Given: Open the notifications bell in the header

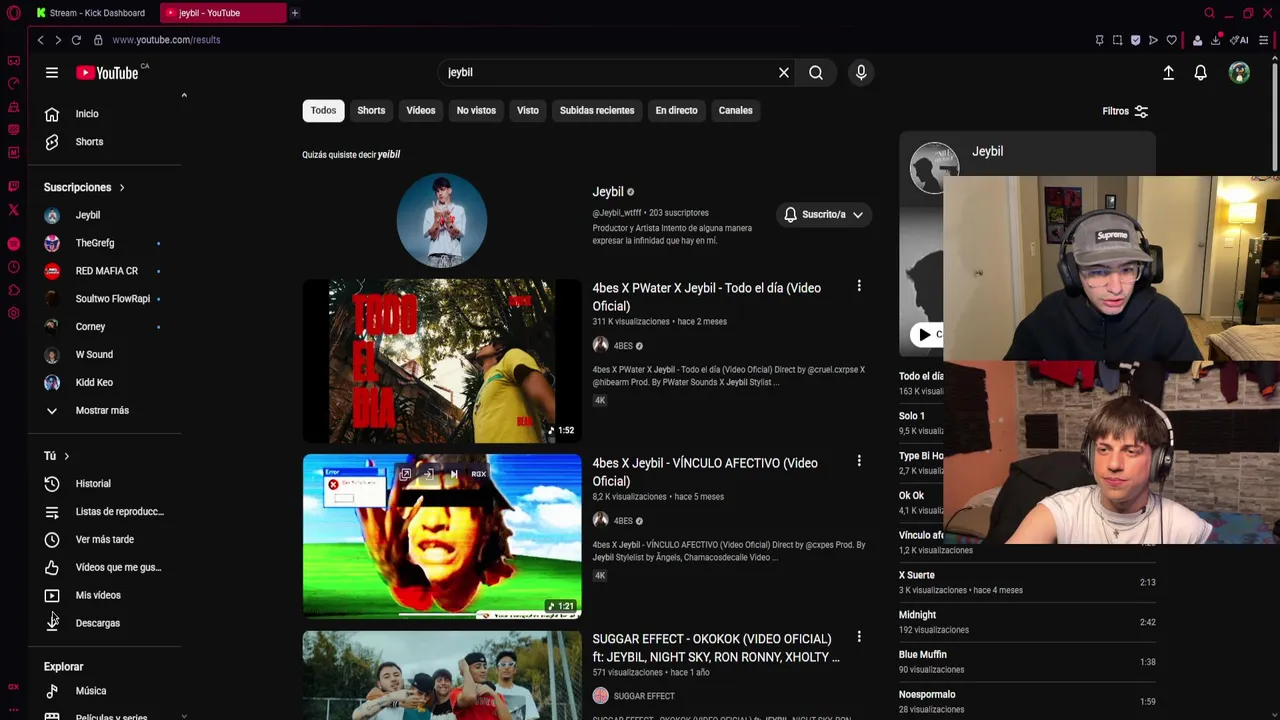Looking at the screenshot, I should pos(1200,72).
